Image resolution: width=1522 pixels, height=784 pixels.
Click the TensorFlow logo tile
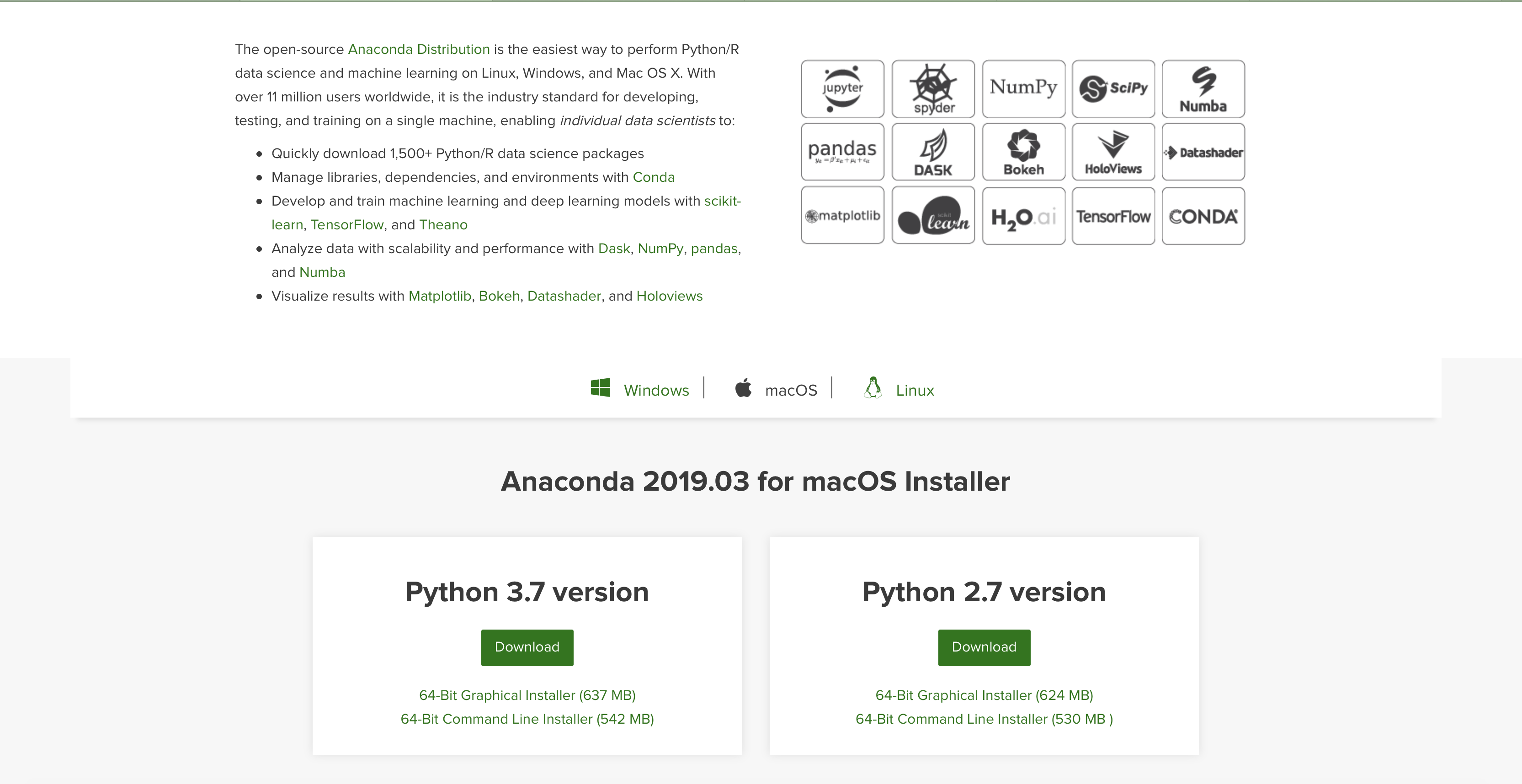coord(1113,216)
